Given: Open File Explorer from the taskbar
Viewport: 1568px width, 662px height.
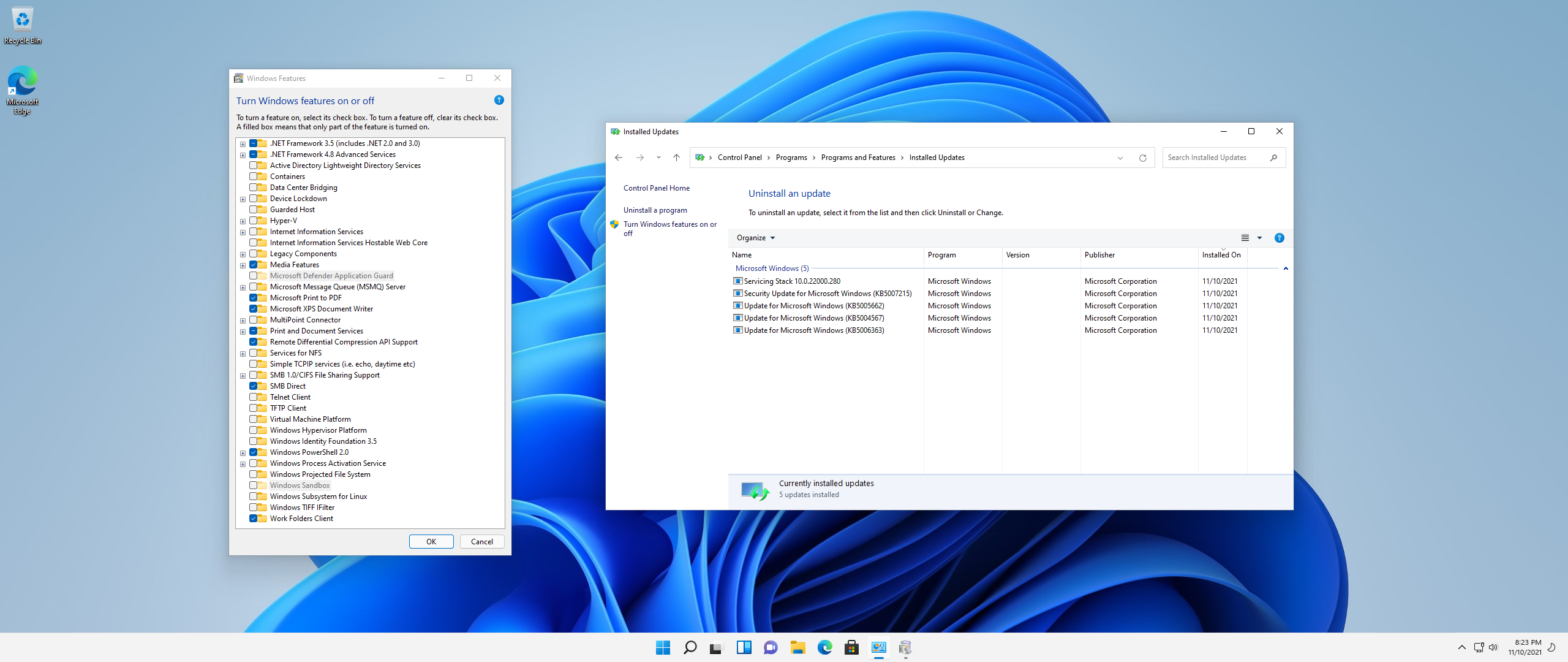Looking at the screenshot, I should pos(797,647).
